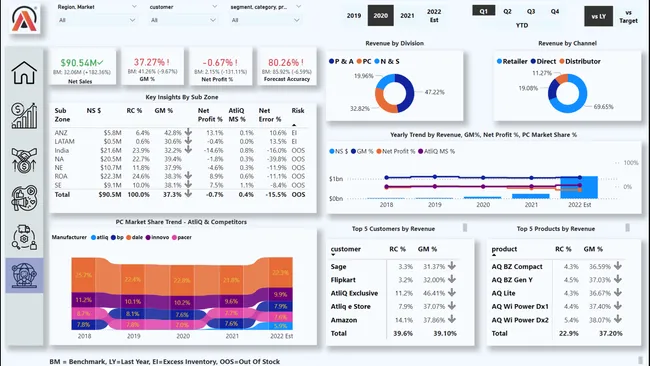Screen dimensions: 650x366
Task: Click the AtliQ logo icon
Action: click(24, 19)
